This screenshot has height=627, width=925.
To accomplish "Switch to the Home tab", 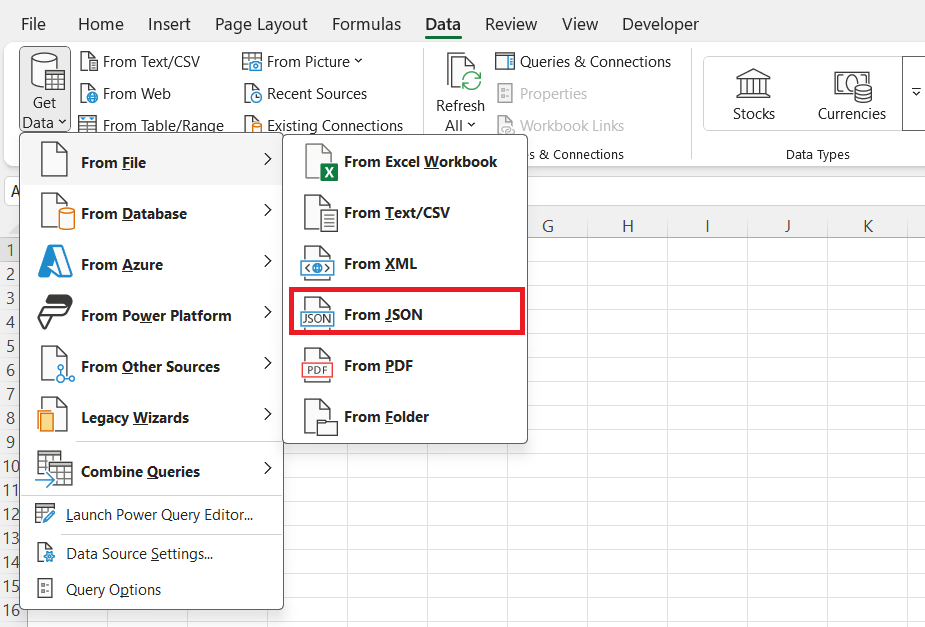I will [x=101, y=24].
